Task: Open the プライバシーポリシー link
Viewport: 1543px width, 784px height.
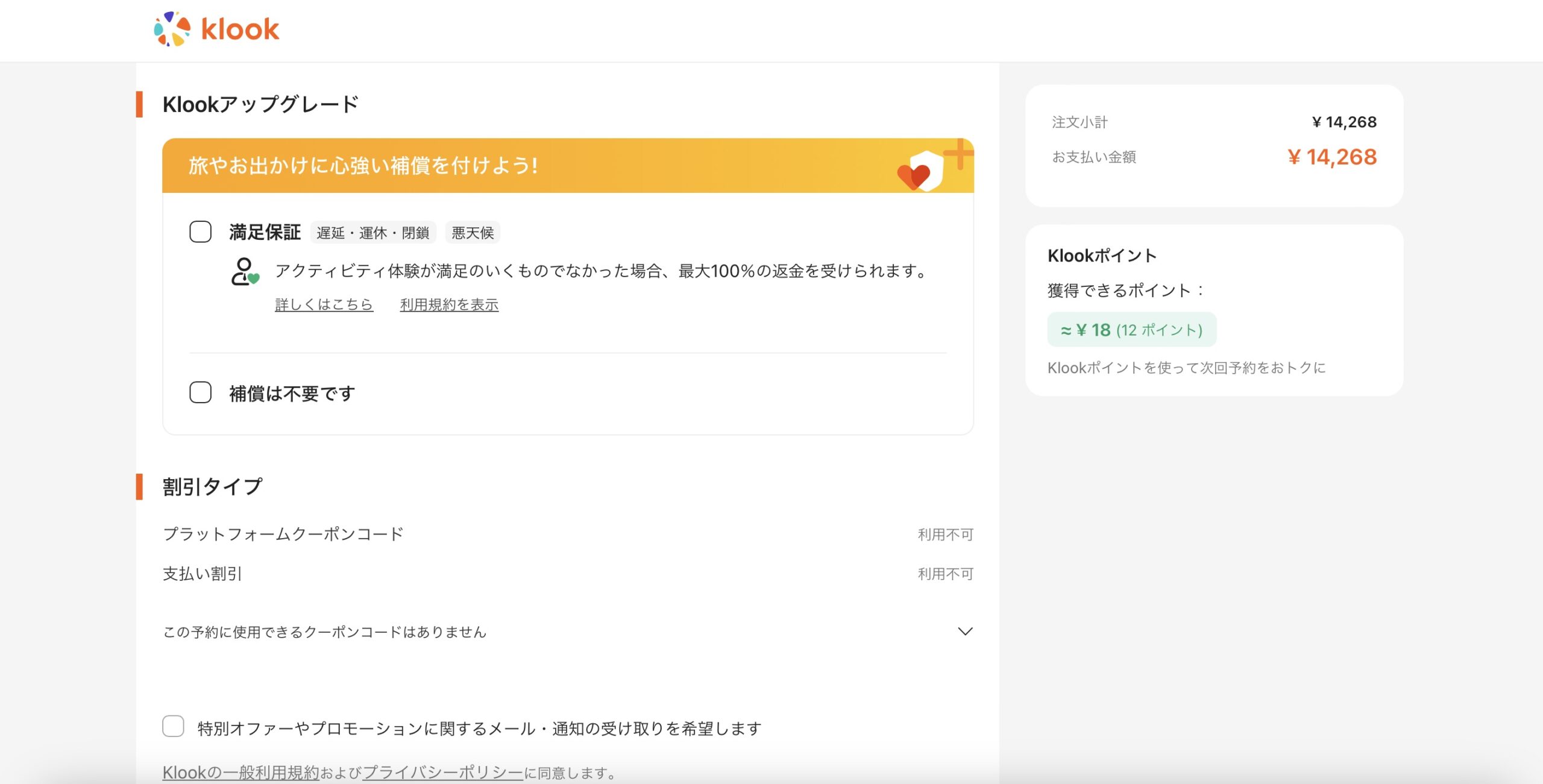Action: click(443, 773)
